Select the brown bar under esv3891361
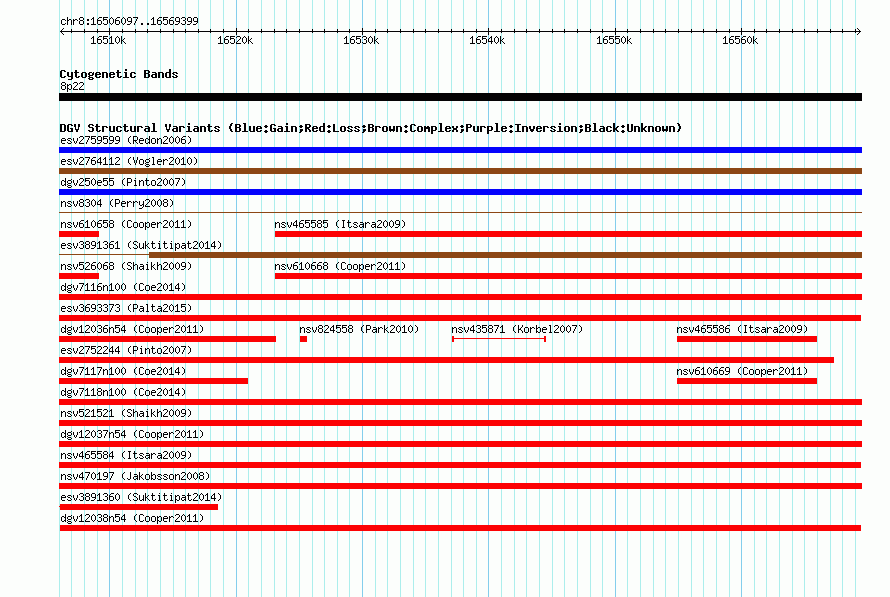 [505, 255]
